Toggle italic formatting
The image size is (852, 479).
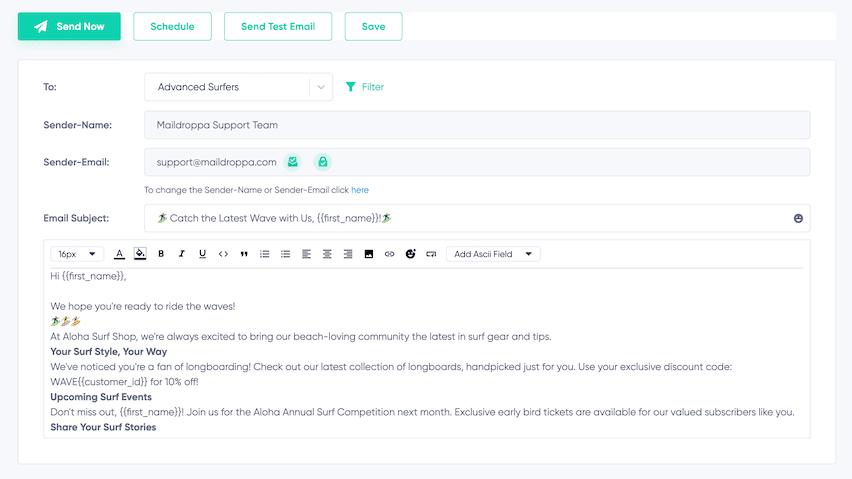point(181,254)
